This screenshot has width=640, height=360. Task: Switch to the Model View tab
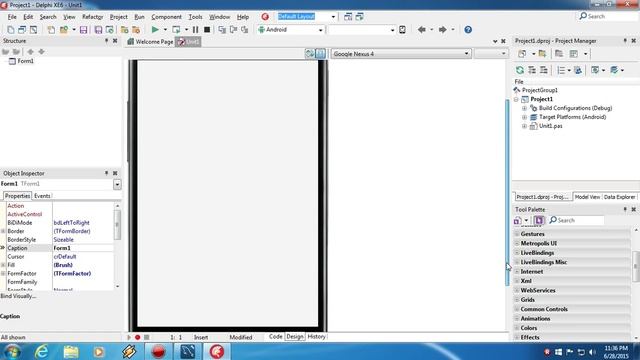coord(587,197)
